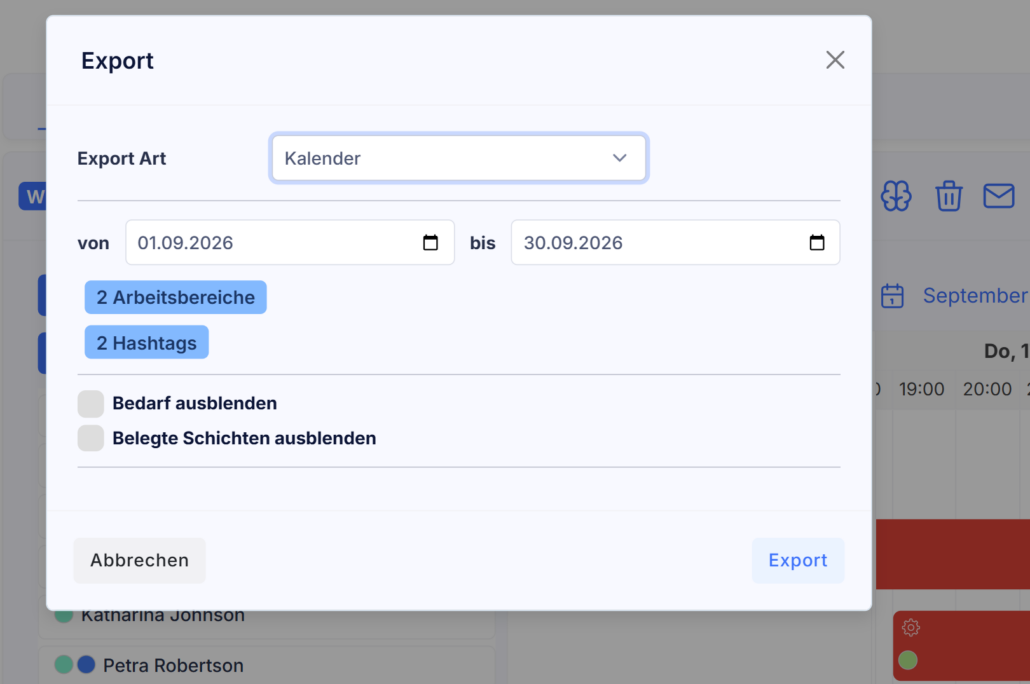Click the Abbrechen button
The image size is (1030, 684).
[139, 560]
